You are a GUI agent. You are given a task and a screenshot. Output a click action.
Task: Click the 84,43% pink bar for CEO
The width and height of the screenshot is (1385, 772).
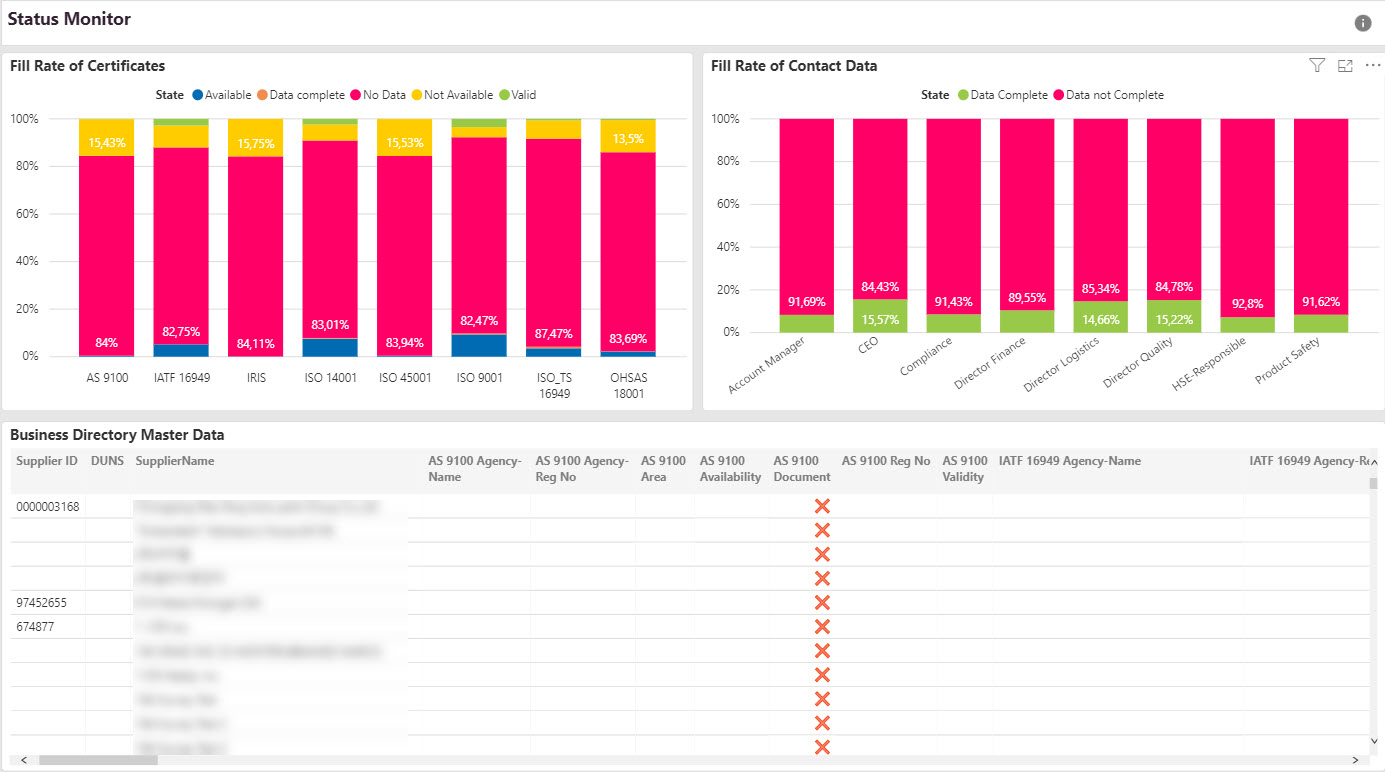click(x=880, y=209)
